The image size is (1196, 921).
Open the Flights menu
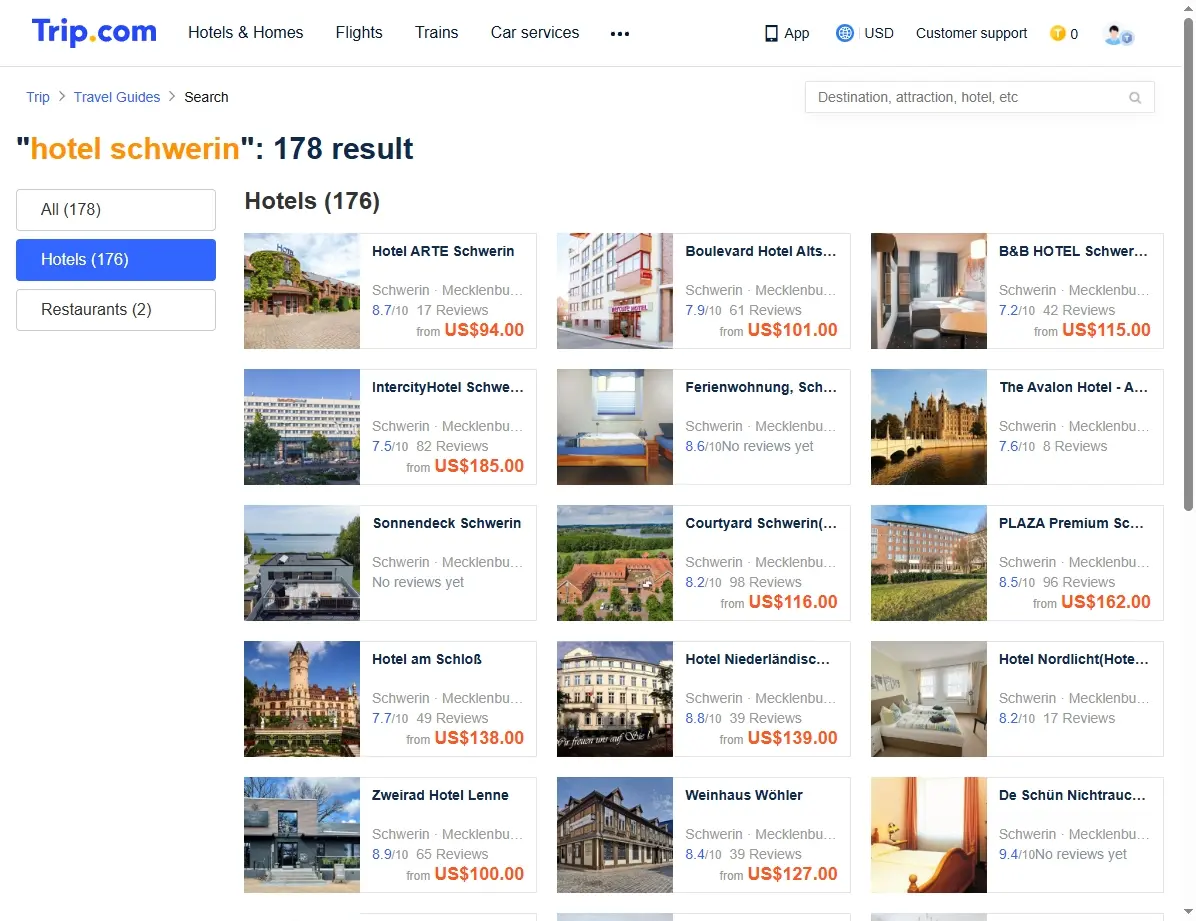click(x=359, y=32)
